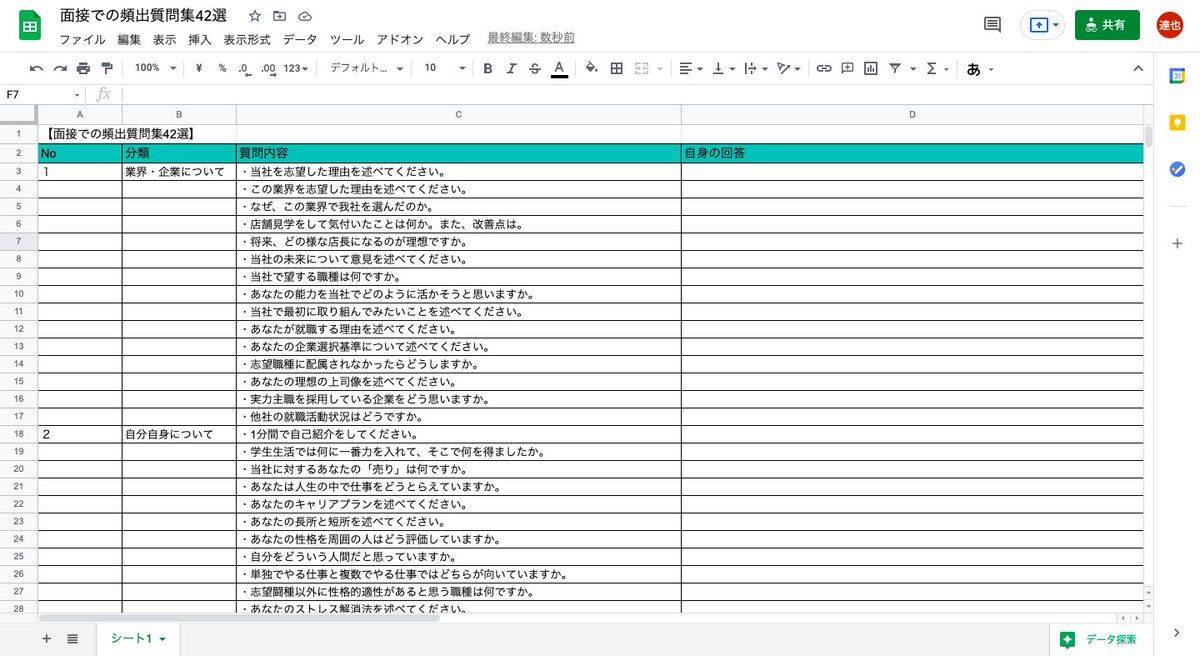This screenshot has width=1200, height=656.
Task: Open the ファイル menu
Action: point(82,39)
